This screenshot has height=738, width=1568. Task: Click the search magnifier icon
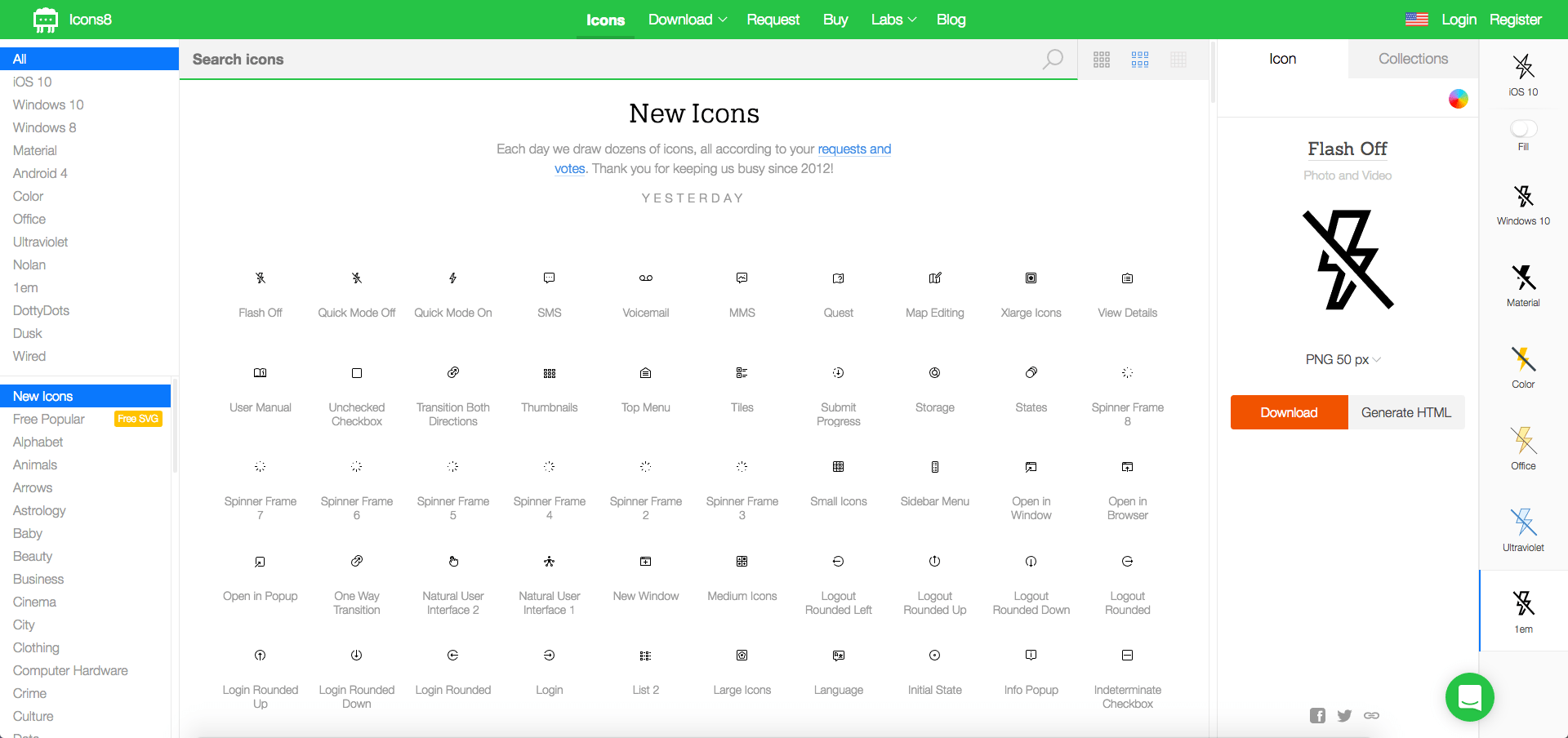click(1053, 59)
